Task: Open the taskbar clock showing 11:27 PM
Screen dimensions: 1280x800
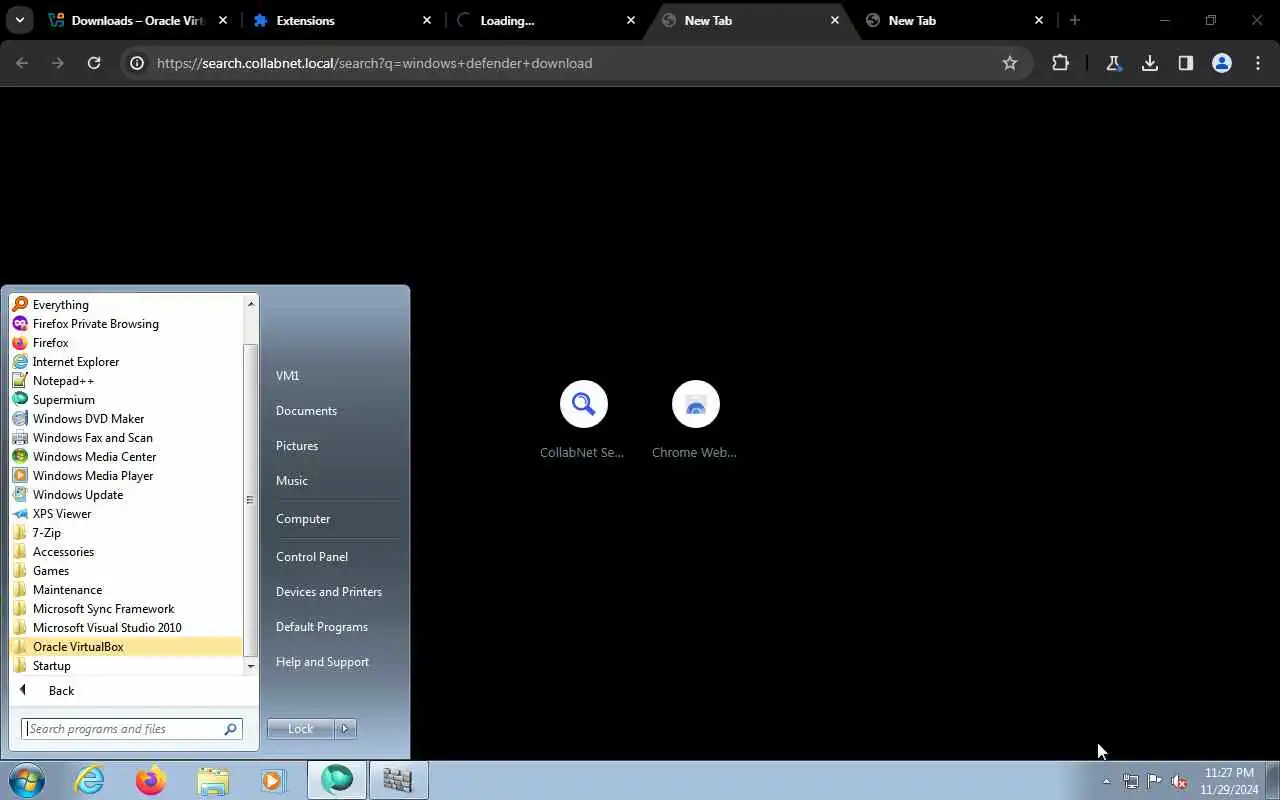Action: [1229, 781]
